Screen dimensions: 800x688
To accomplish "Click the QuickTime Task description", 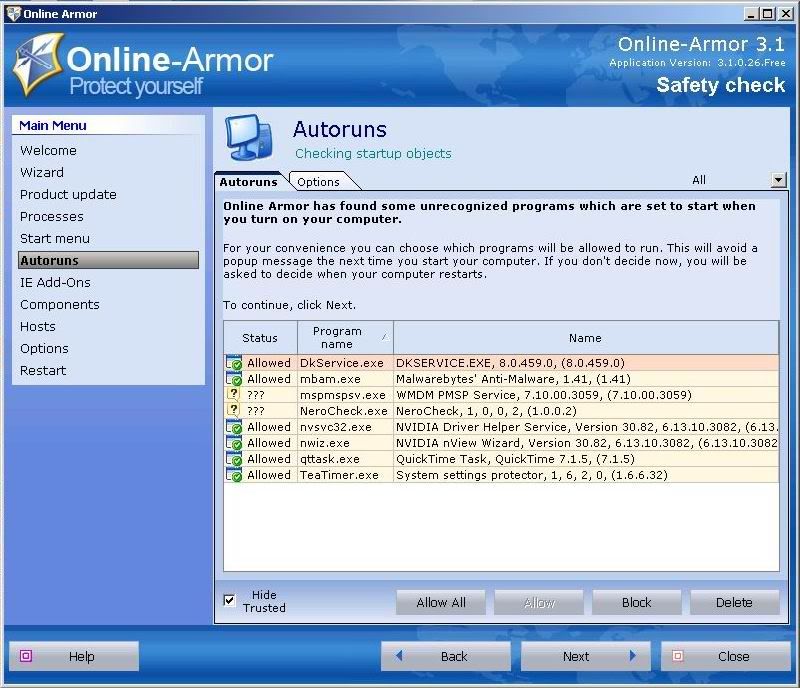I will pos(515,459).
